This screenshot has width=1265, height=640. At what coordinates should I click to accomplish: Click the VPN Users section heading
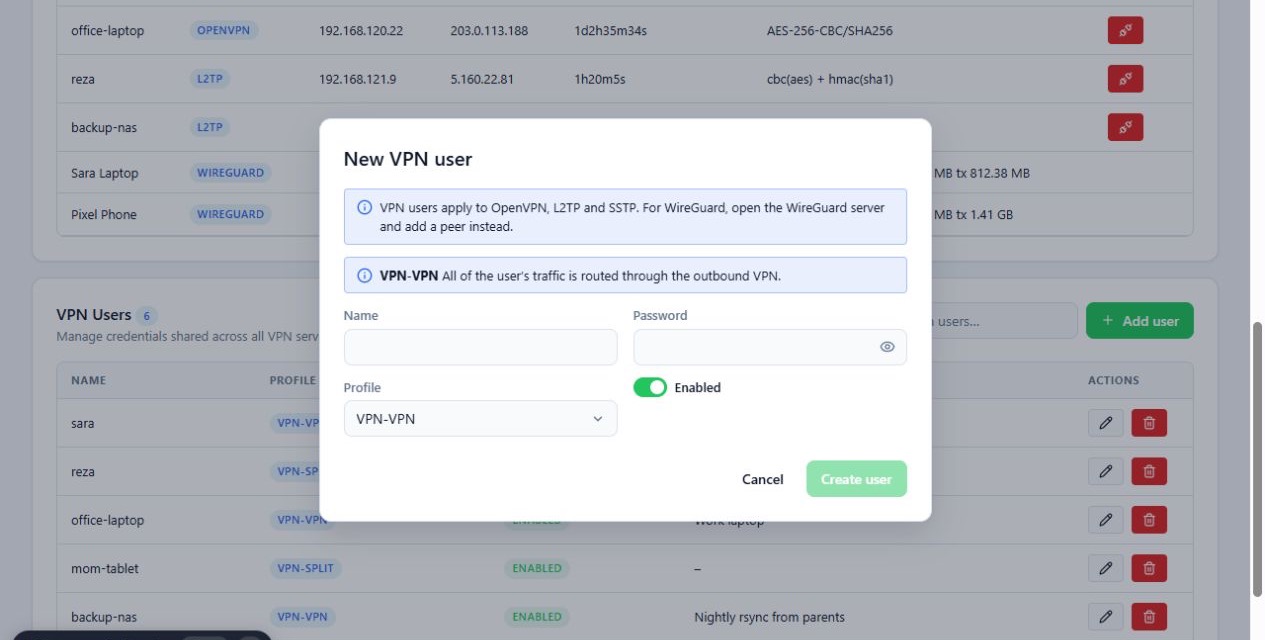(94, 314)
